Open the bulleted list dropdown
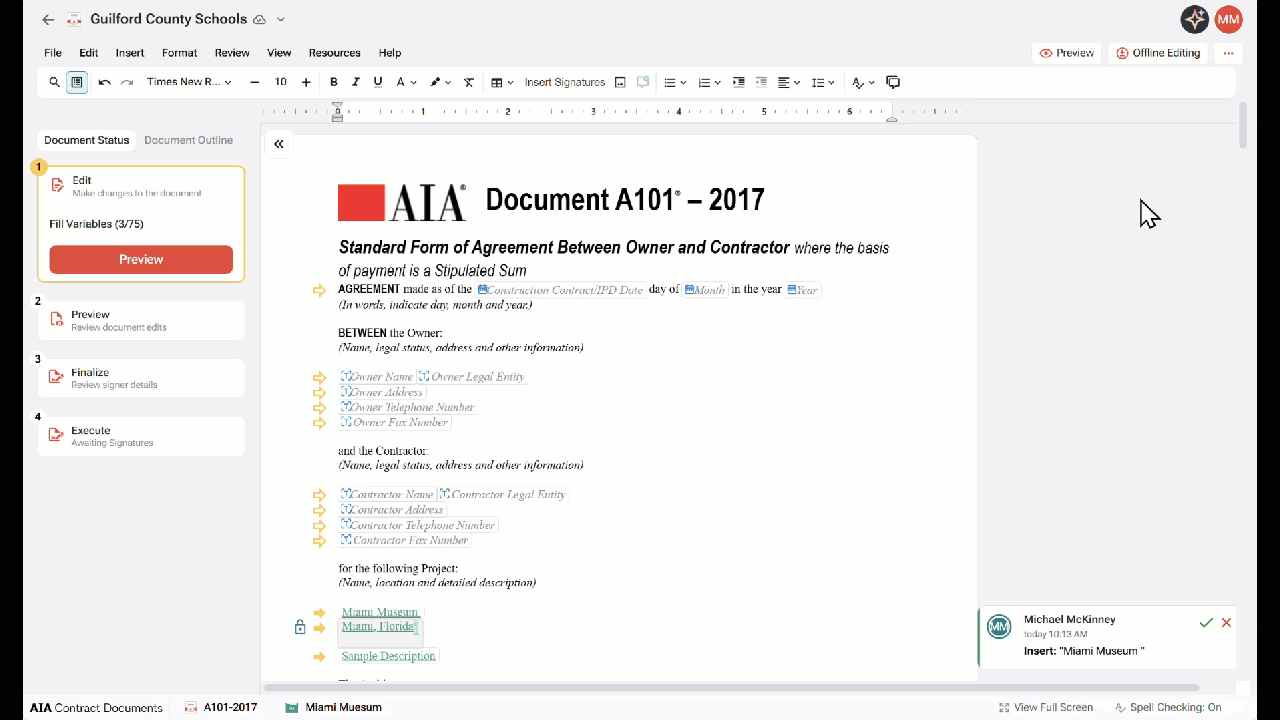This screenshot has height=720, width=1280. [676, 83]
